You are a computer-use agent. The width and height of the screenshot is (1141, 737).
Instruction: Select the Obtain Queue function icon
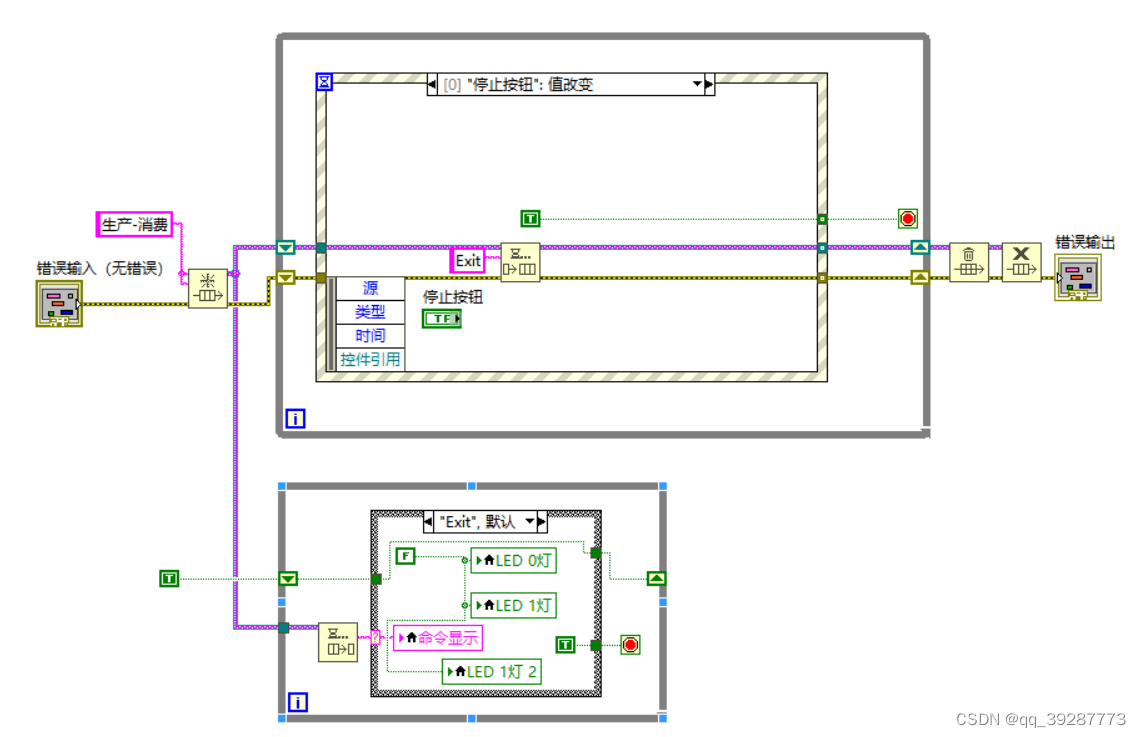tap(207, 287)
